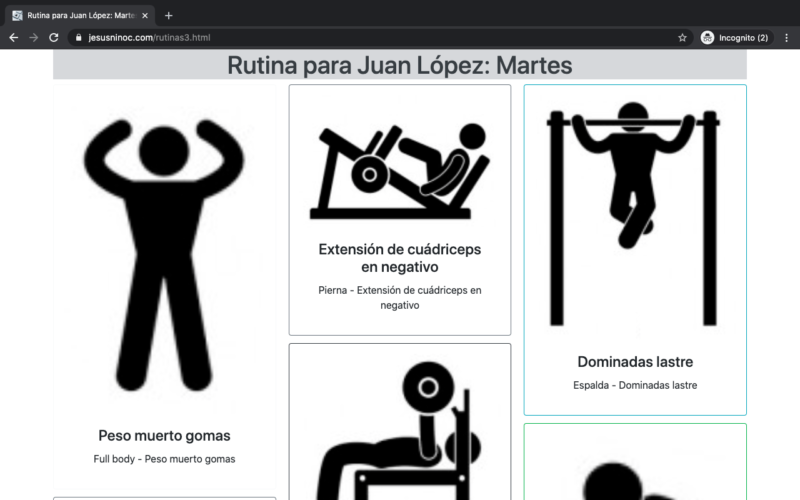Click the browser forward arrow
The width and height of the screenshot is (800, 500).
(x=34, y=37)
